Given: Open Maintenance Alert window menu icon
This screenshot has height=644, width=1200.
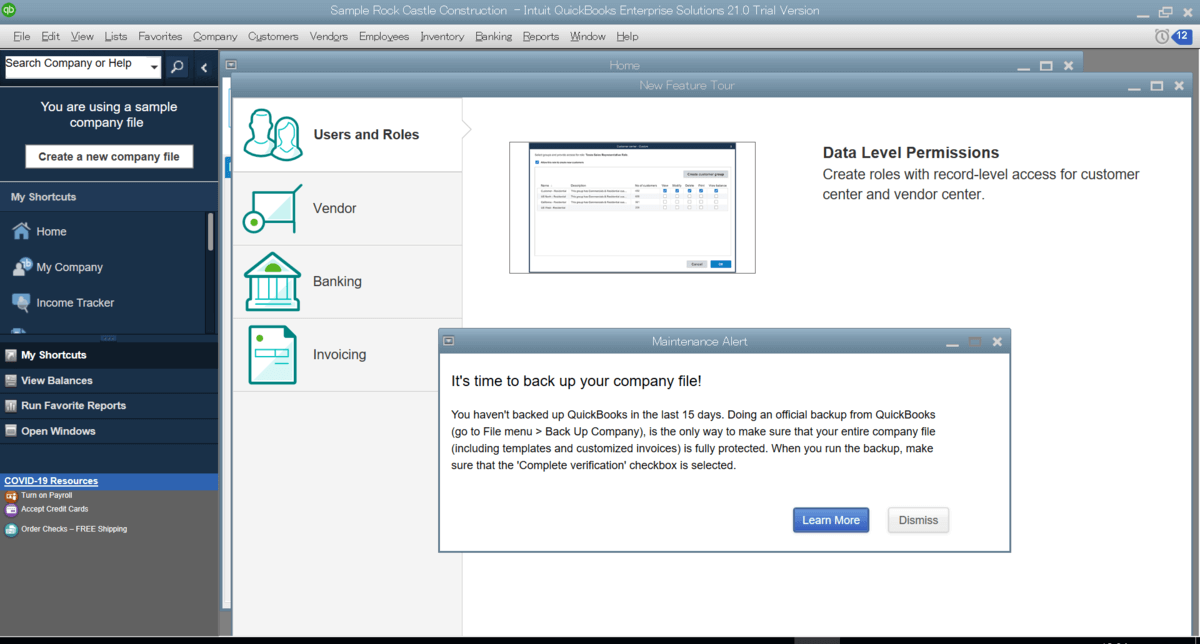Looking at the screenshot, I should 448,341.
